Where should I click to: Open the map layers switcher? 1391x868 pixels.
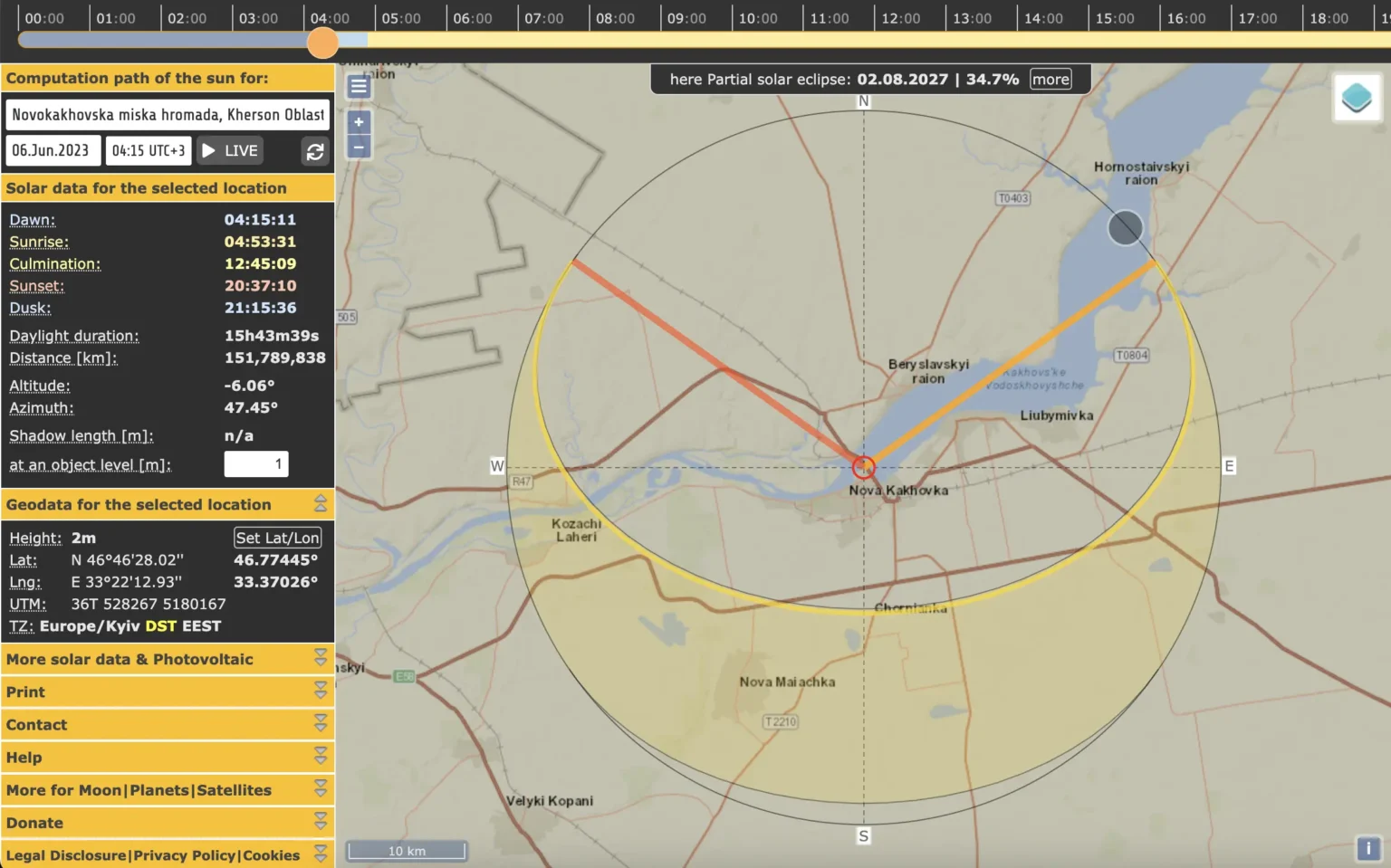1356,97
